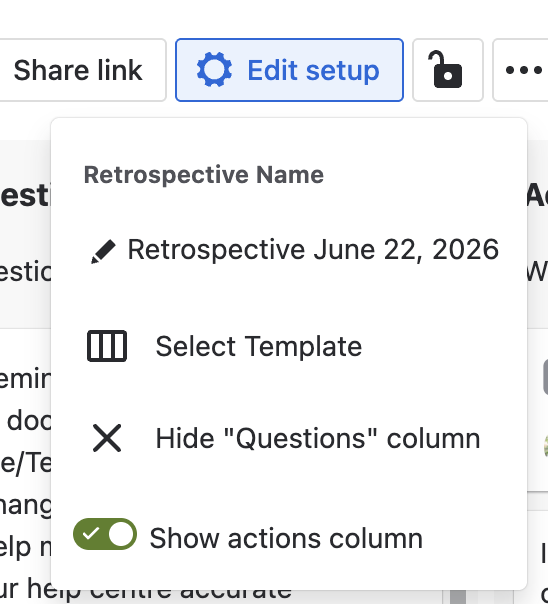Image resolution: width=548 pixels, height=604 pixels.
Task: Toggle the Show actions column switch
Action: (105, 534)
